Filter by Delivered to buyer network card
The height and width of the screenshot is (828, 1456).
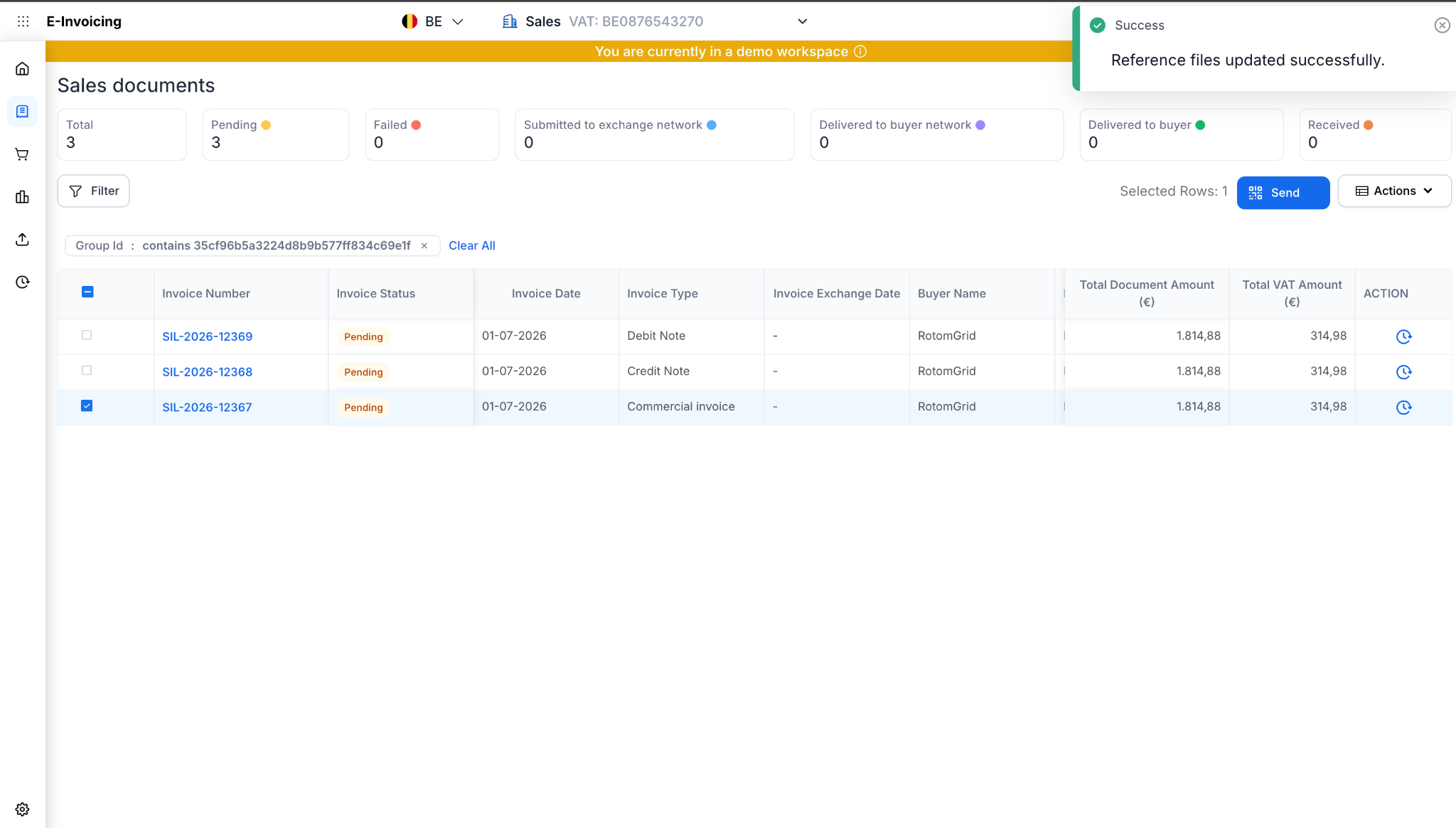pos(937,134)
